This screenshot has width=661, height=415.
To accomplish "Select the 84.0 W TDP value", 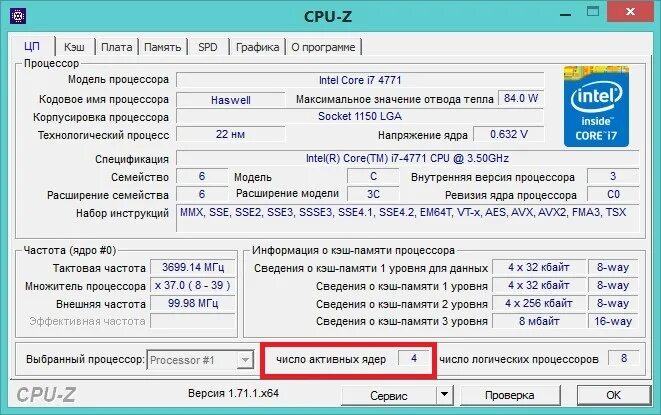I will 521,98.
